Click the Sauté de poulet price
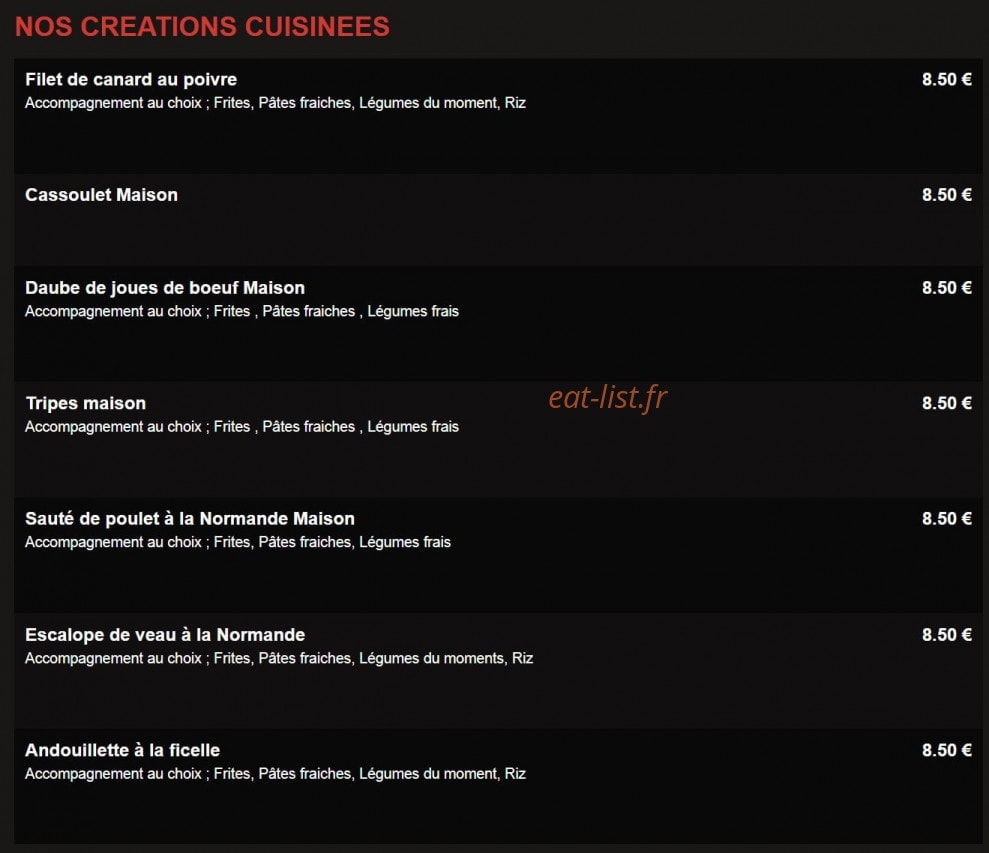The image size is (989, 853). (x=947, y=519)
